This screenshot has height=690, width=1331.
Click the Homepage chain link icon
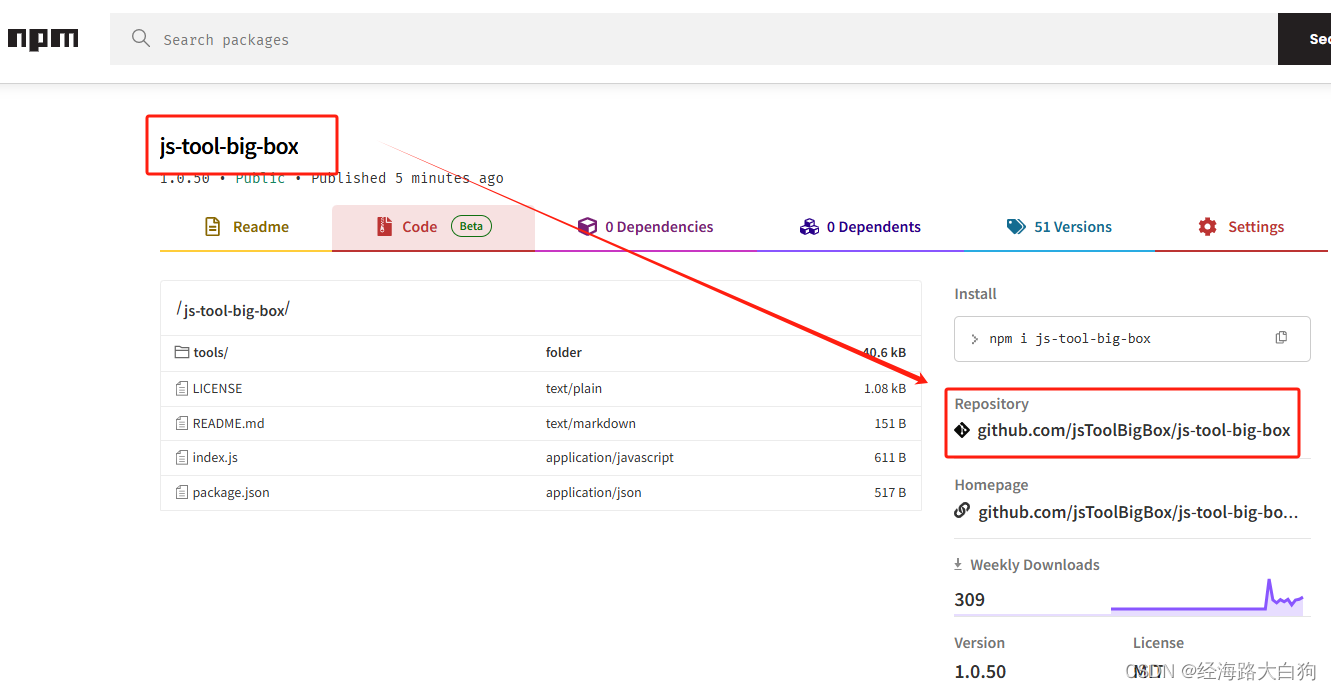pos(962,511)
